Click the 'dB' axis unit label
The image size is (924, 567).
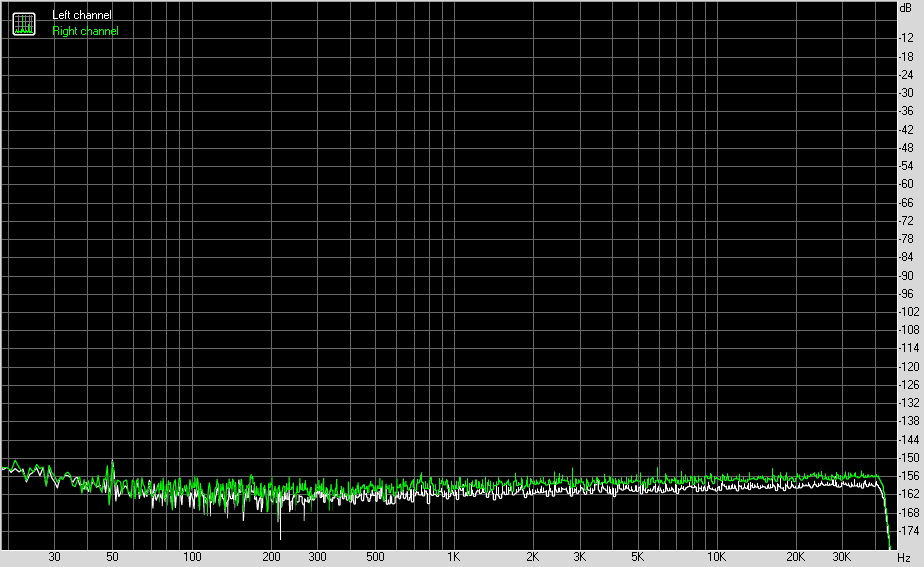click(x=906, y=8)
